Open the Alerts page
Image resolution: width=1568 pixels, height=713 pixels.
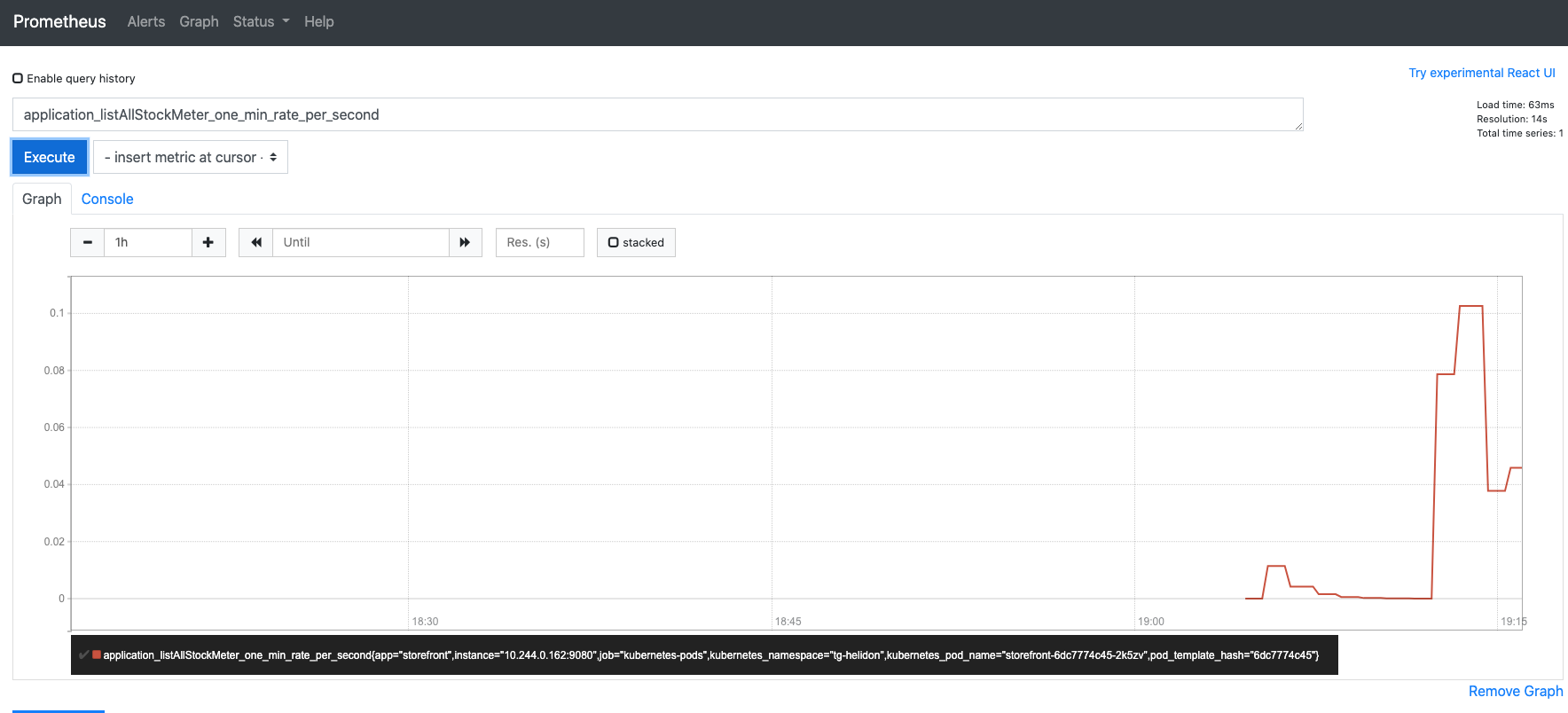[146, 21]
